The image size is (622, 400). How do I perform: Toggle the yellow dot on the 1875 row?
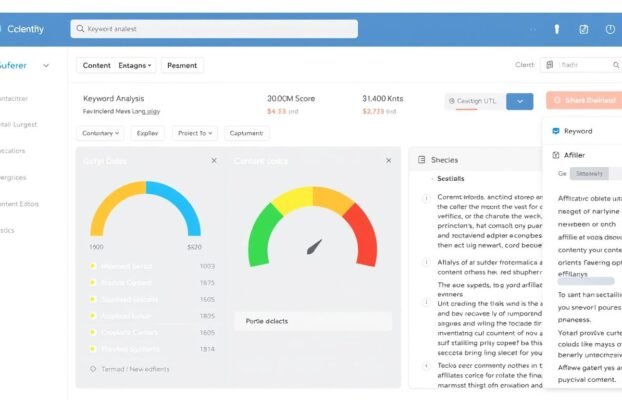pyautogui.click(x=93, y=283)
